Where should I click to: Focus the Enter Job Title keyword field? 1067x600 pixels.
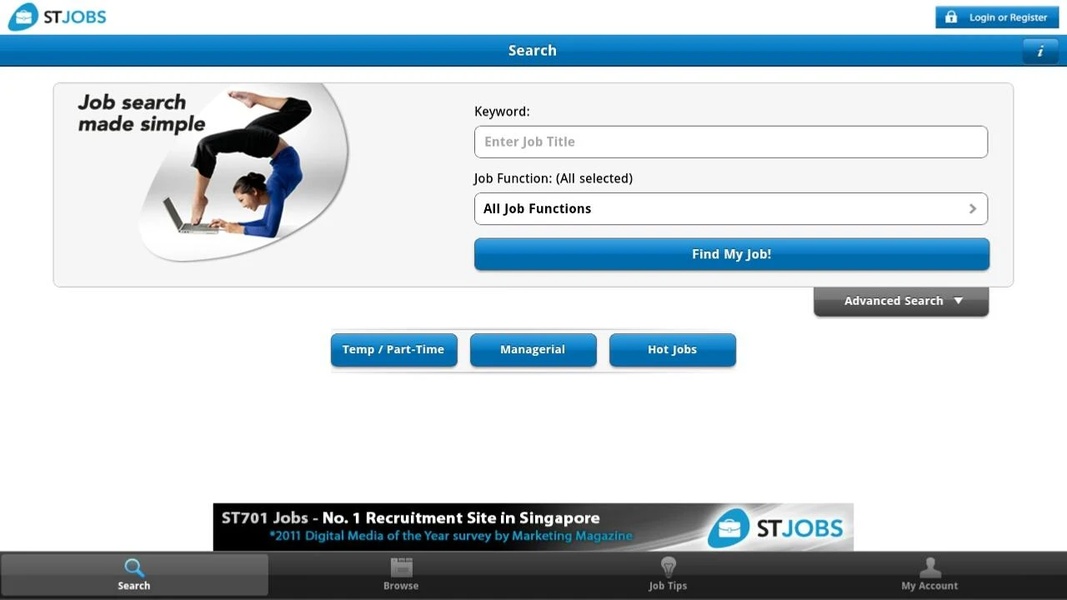click(731, 141)
